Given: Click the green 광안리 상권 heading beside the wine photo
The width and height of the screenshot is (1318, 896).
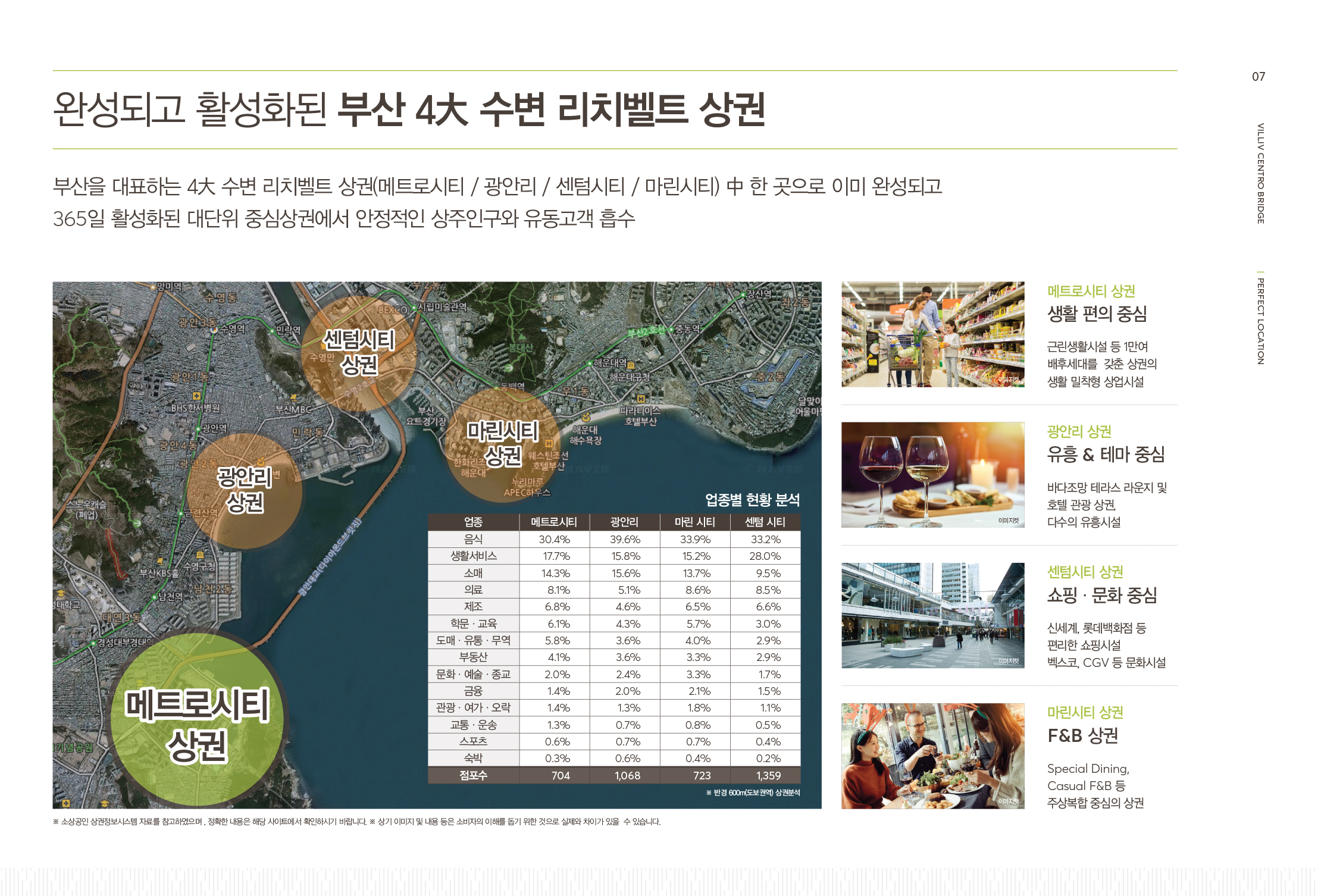Looking at the screenshot, I should [1079, 431].
